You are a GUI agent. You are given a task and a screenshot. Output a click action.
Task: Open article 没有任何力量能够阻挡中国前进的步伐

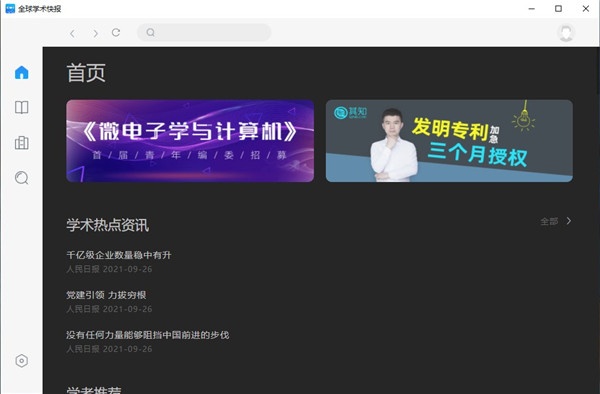[x=148, y=335]
